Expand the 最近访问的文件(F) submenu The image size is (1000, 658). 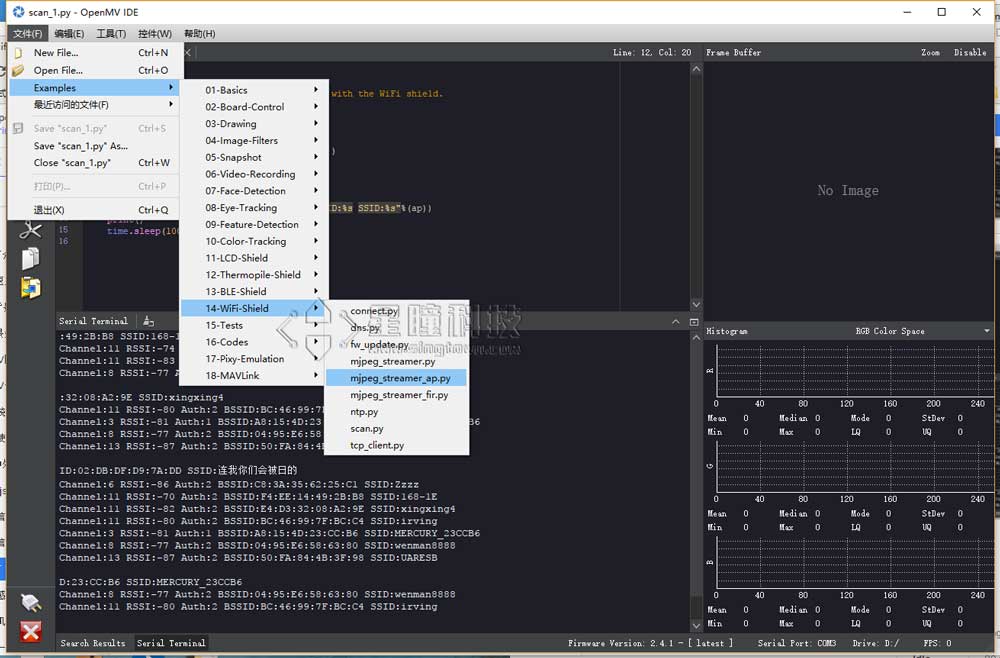pos(94,105)
